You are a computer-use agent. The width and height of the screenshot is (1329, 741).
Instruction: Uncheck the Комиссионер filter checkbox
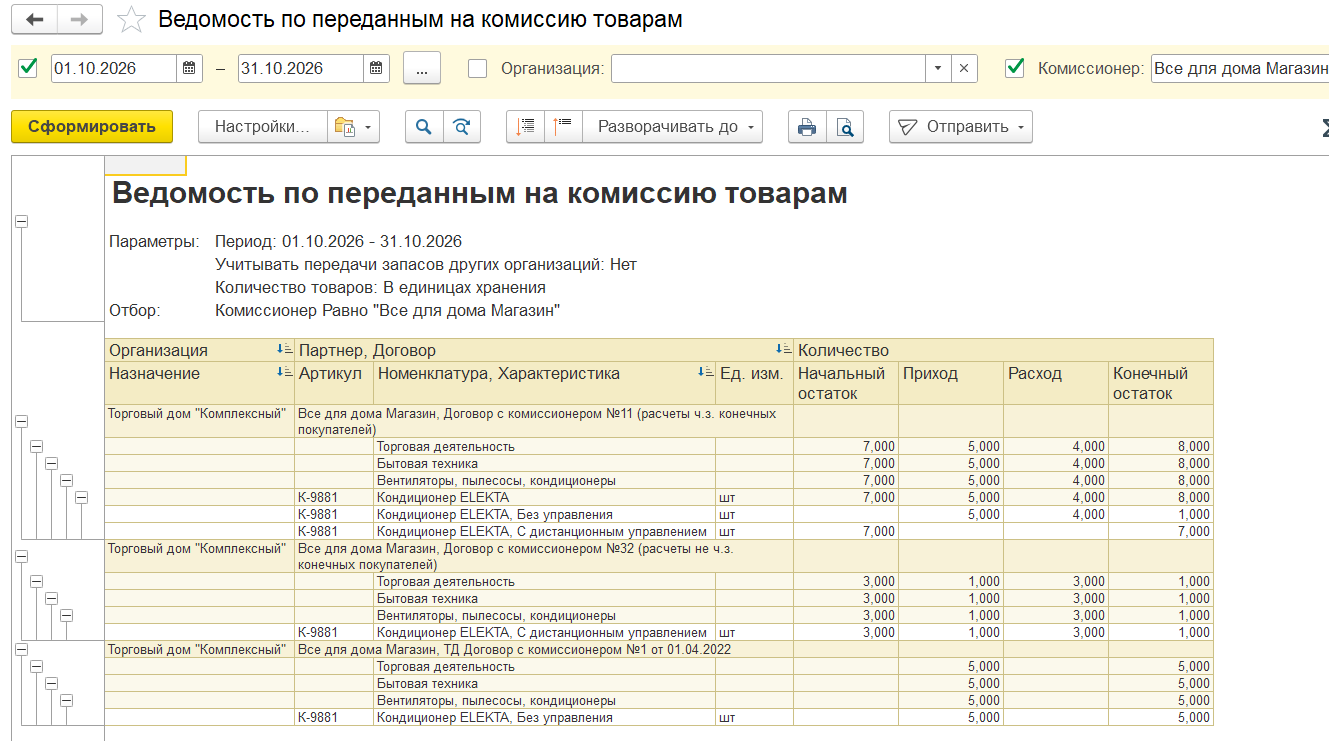pos(1015,68)
